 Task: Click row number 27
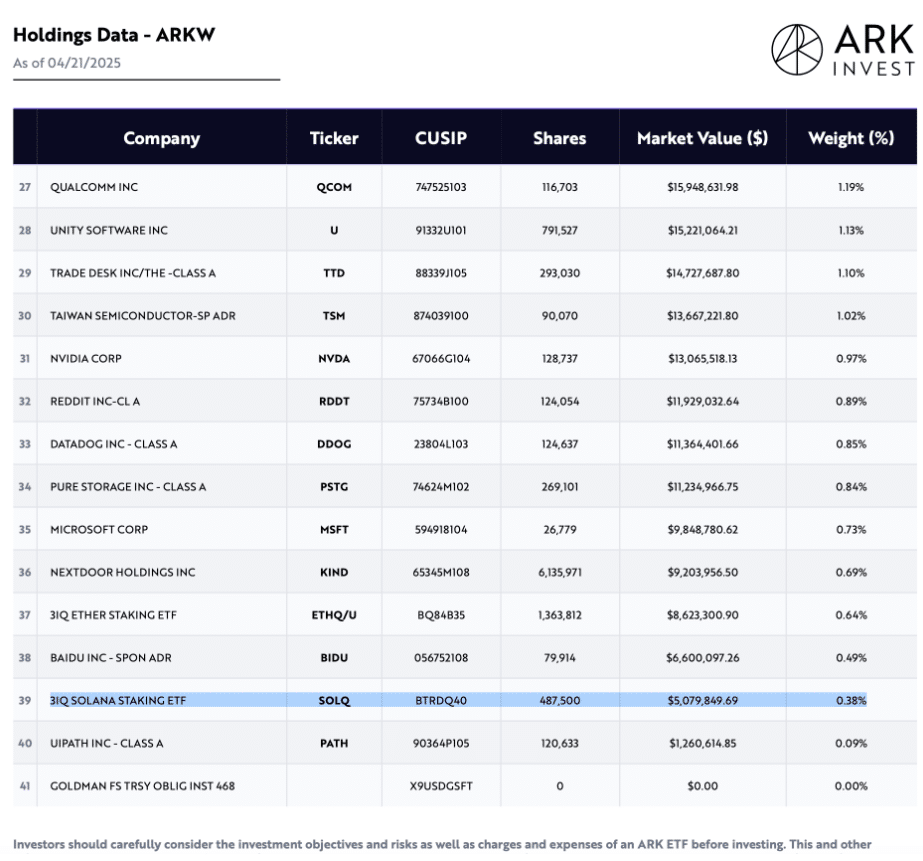25,187
